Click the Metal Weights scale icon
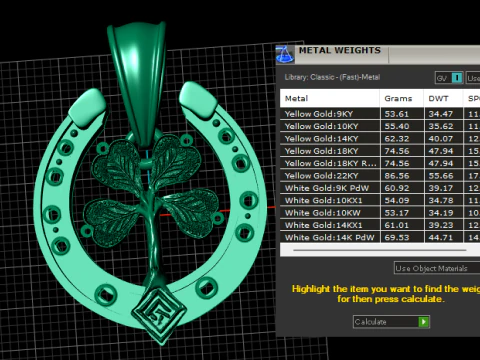Image resolution: width=480 pixels, height=360 pixels. (x=284, y=55)
